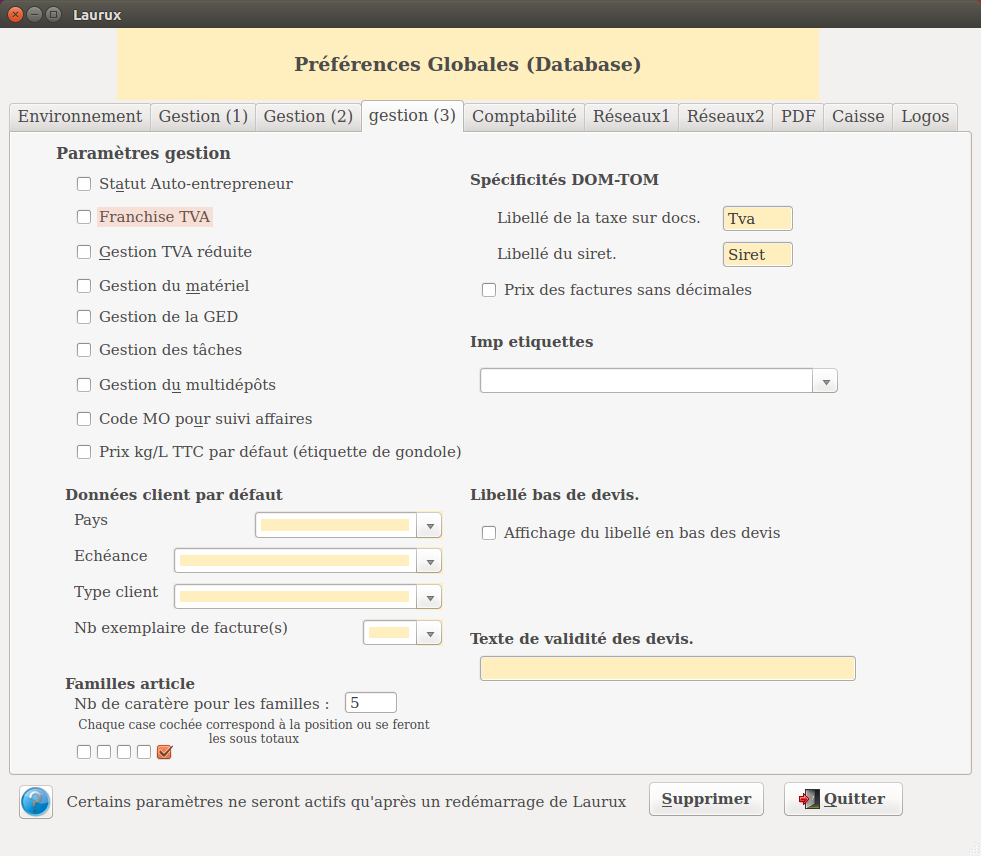Toggle Code MO pour suivi affaires
The height and width of the screenshot is (856, 981).
[x=84, y=419]
